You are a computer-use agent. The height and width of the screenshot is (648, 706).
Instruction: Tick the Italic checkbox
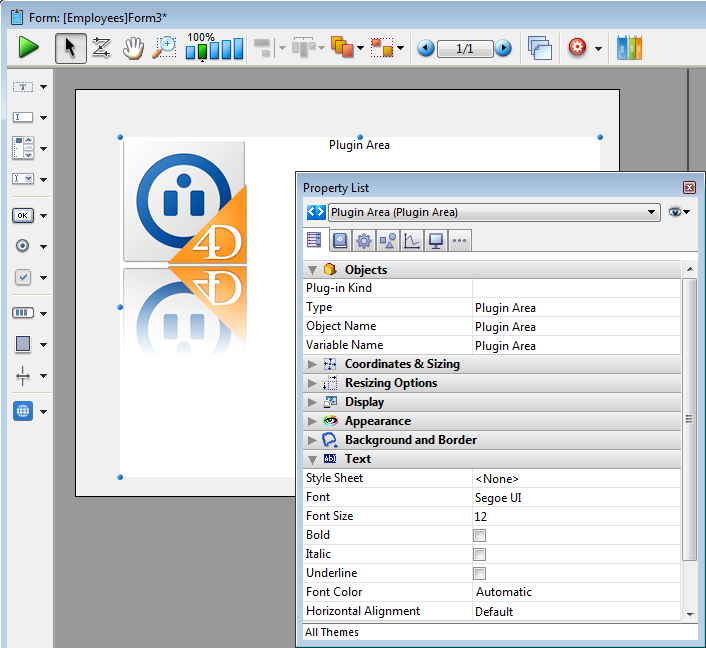click(480, 554)
